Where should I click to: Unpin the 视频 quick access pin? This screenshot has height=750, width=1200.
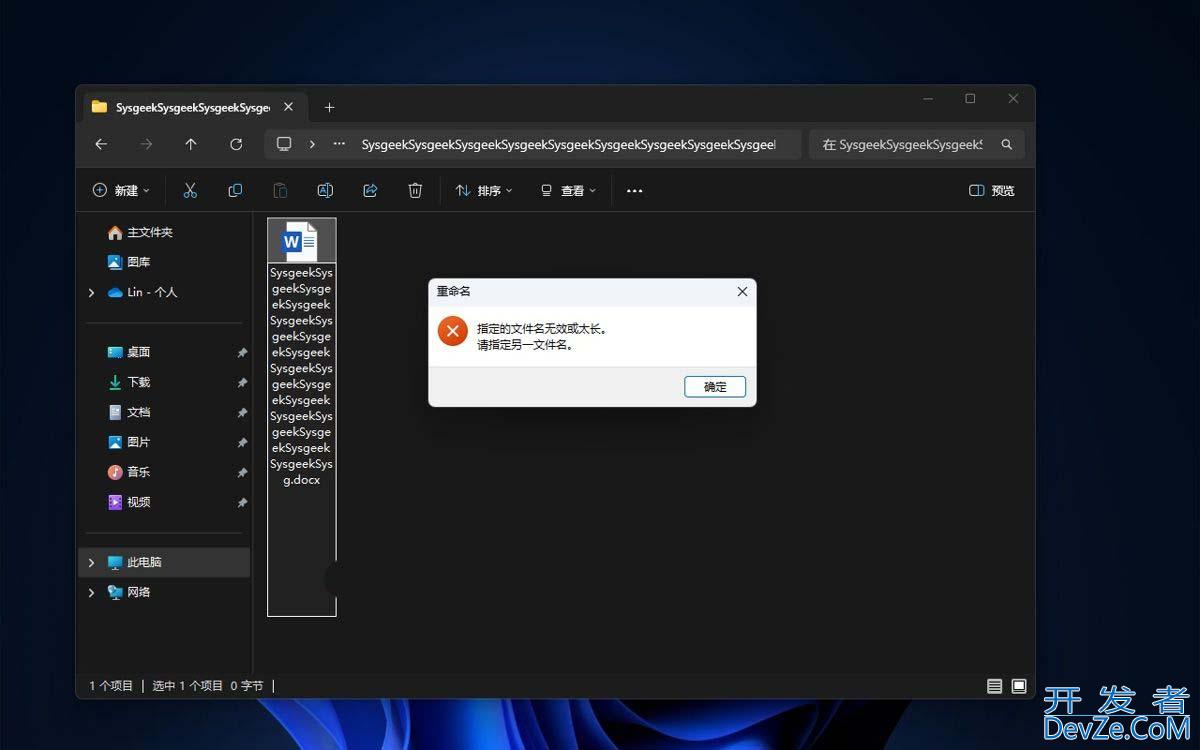[242, 503]
